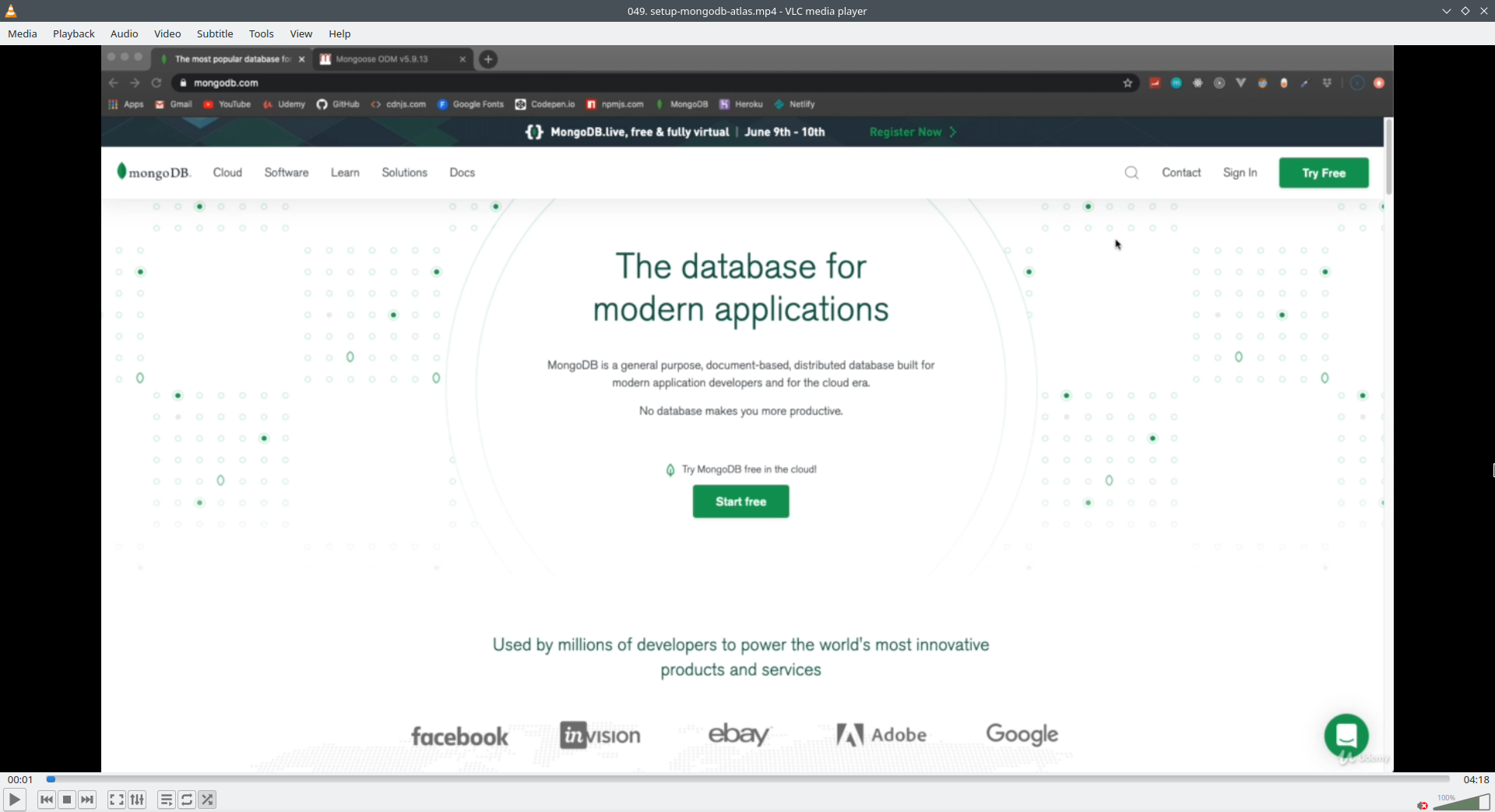Open the Apps bookmark
Viewport: 1495px width, 812px height.
[x=126, y=104]
